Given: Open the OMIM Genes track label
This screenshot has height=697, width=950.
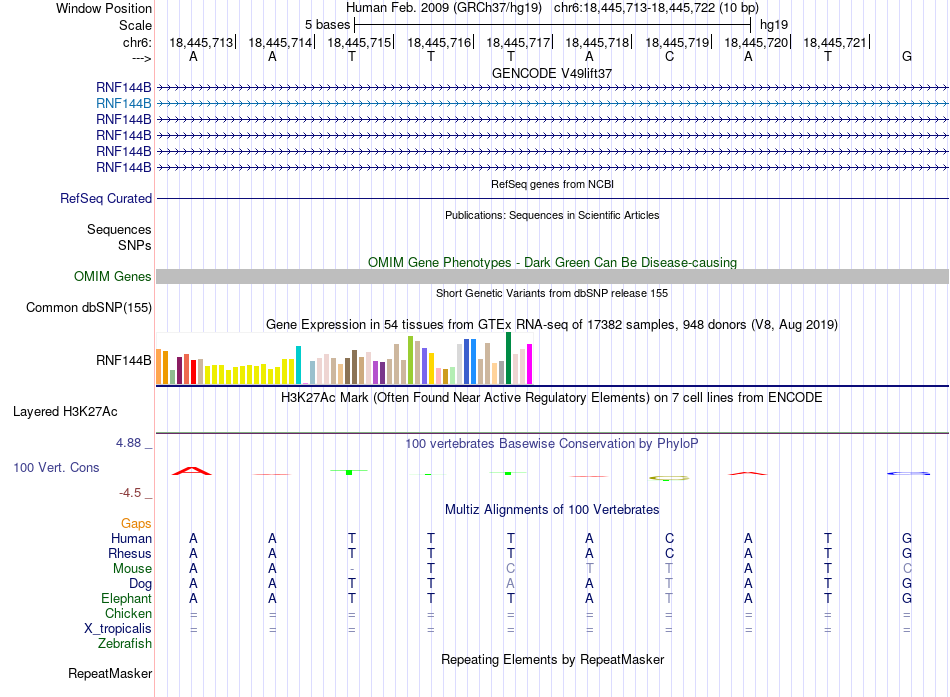Looking at the screenshot, I should click(x=113, y=276).
